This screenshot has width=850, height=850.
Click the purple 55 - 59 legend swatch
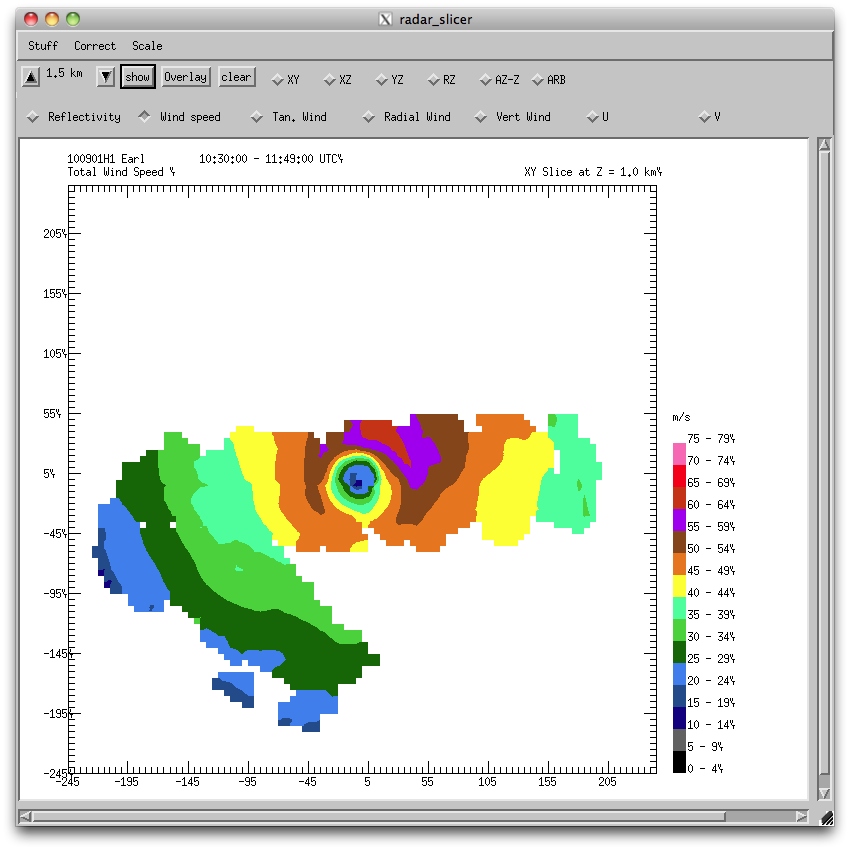point(679,520)
